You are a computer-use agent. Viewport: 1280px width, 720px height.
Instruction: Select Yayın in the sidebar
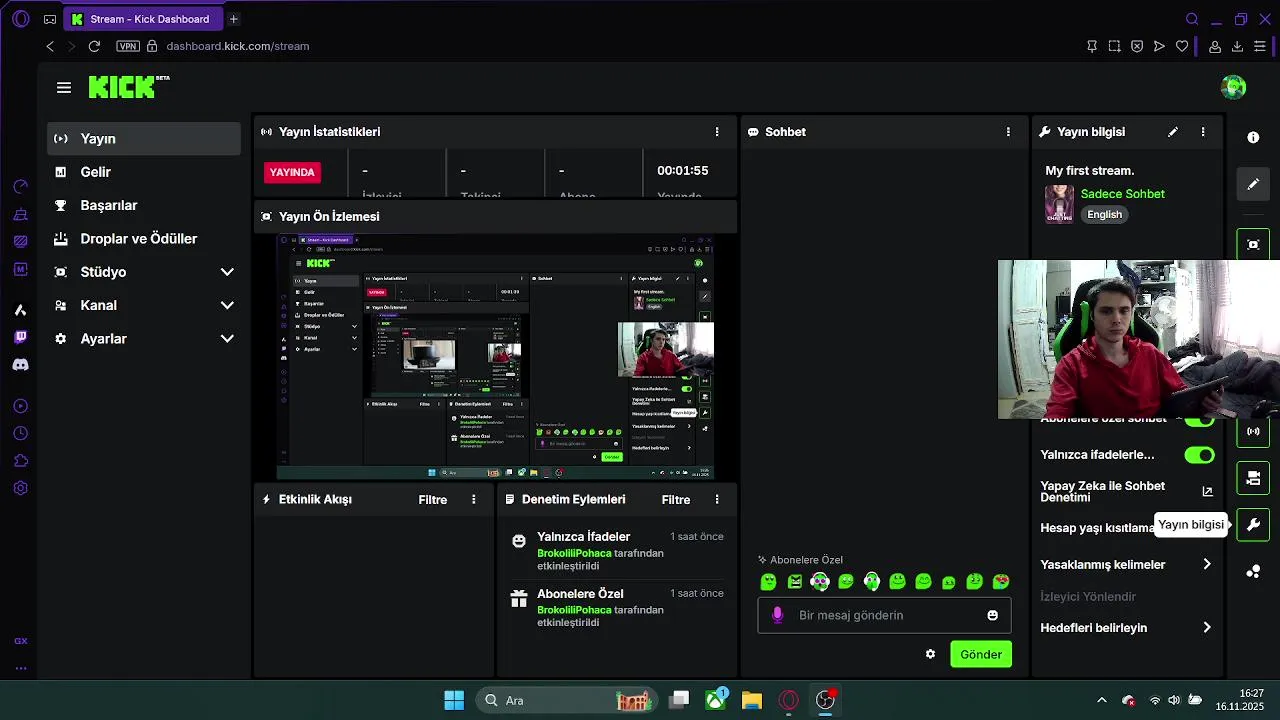click(144, 139)
